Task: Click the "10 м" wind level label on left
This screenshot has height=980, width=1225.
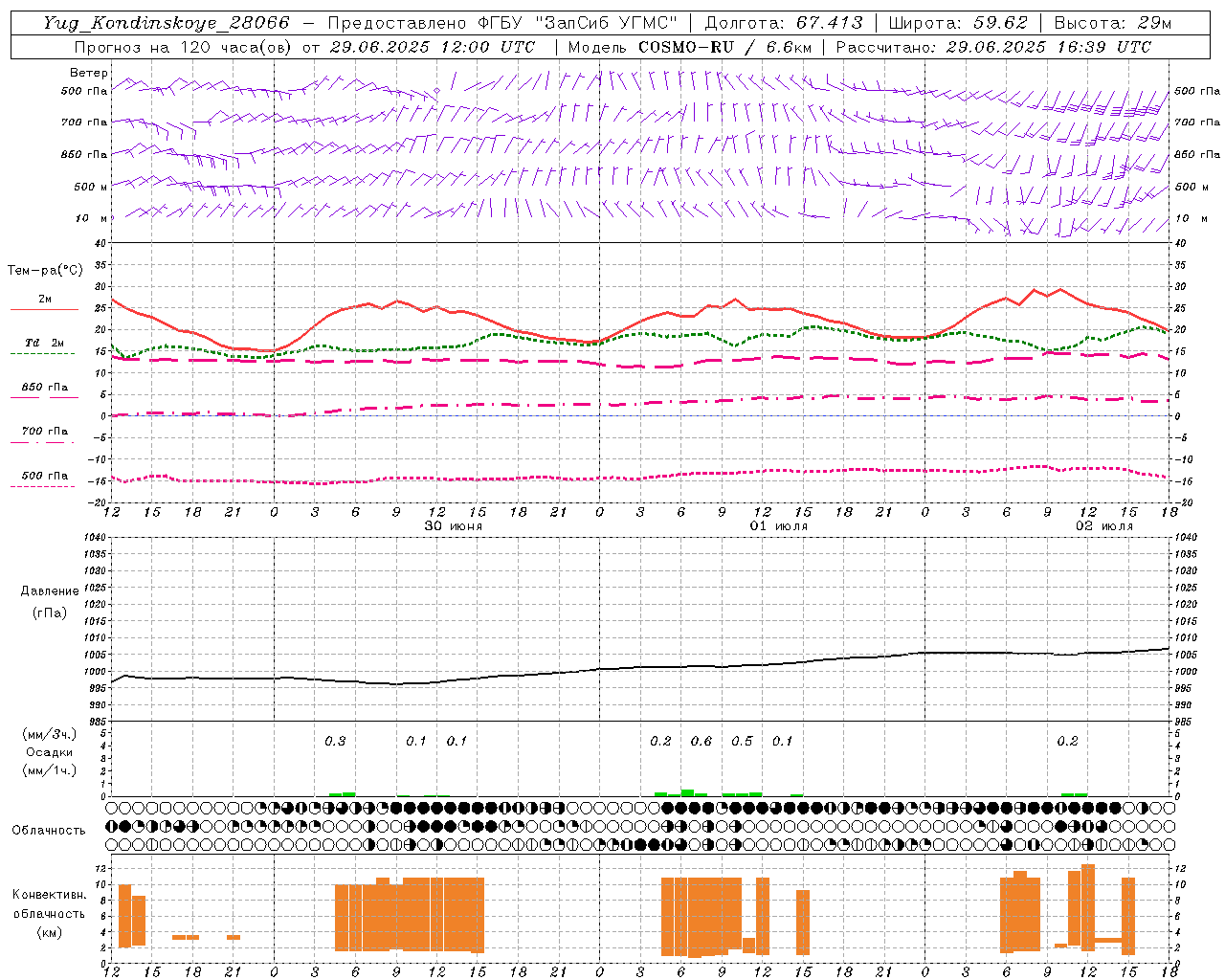Action: 91,219
